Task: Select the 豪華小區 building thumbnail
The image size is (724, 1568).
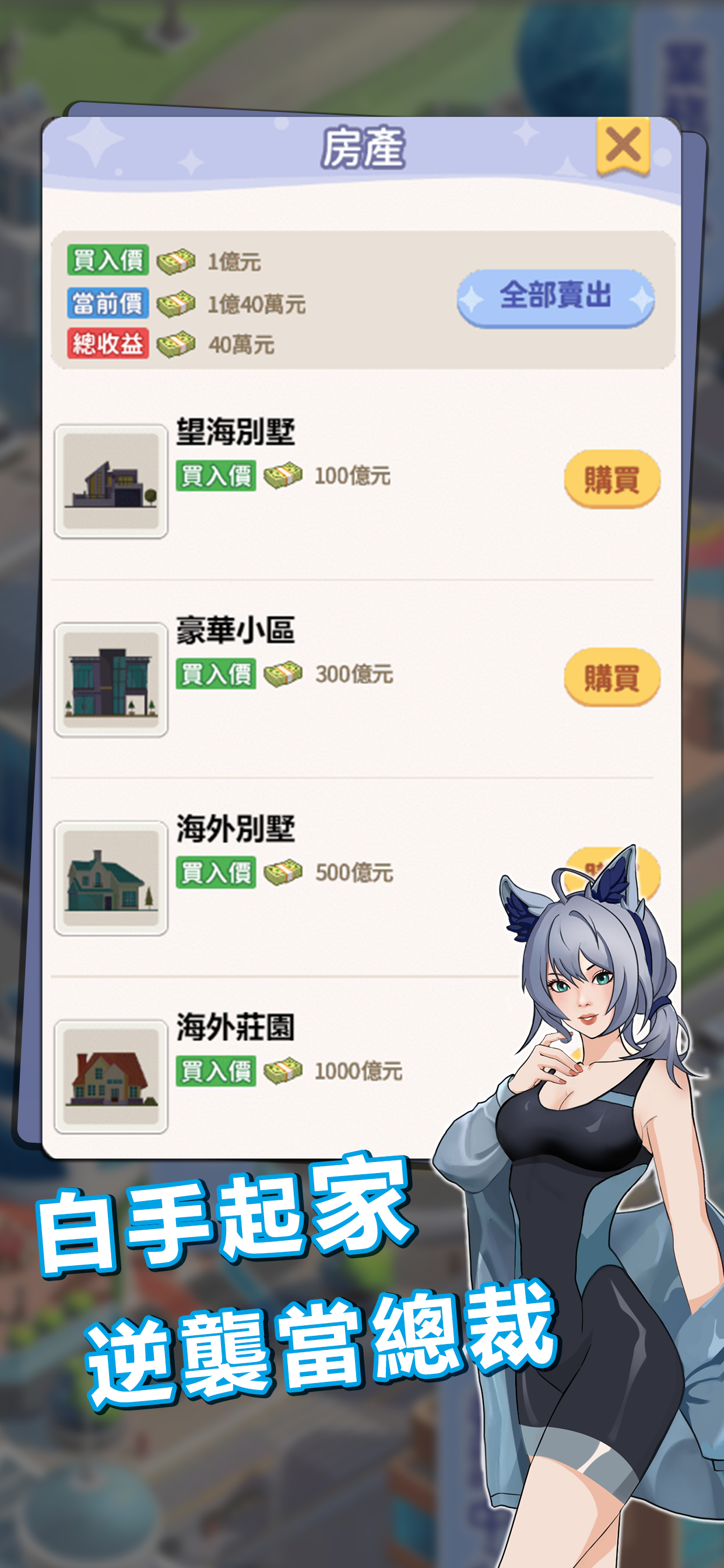Action: [111, 680]
